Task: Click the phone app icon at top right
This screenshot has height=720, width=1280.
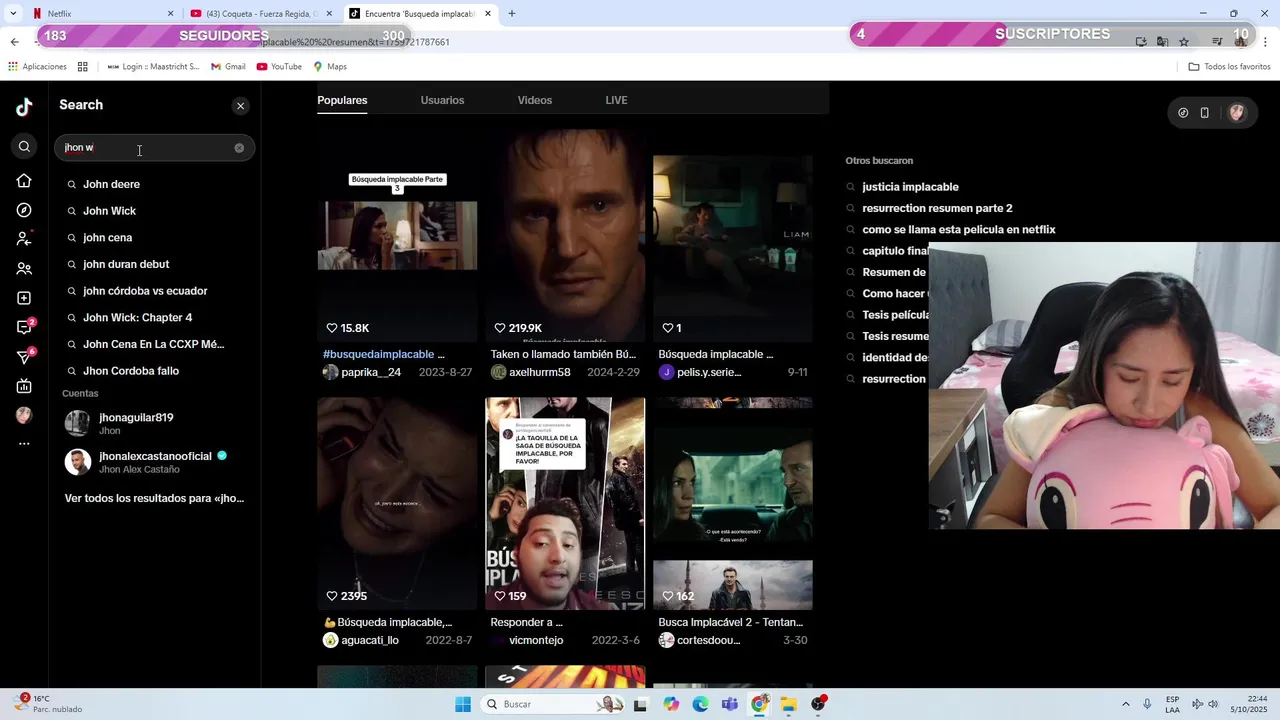Action: point(1205,113)
